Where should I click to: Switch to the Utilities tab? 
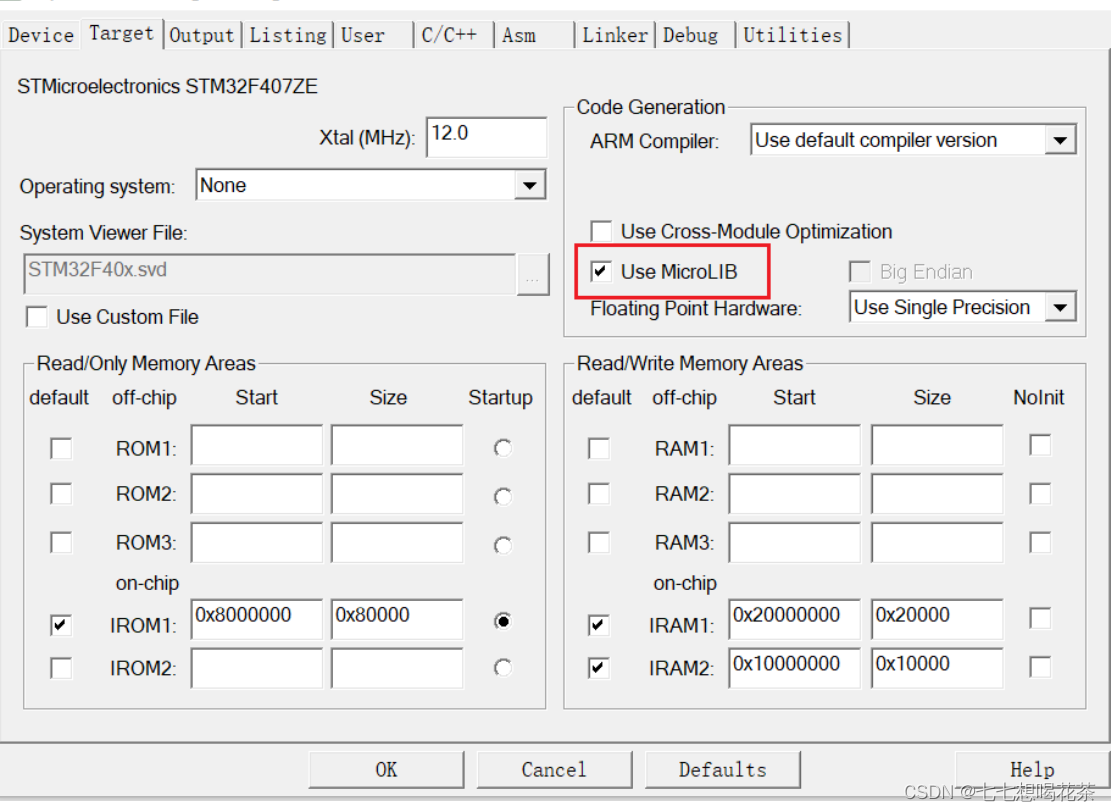792,35
